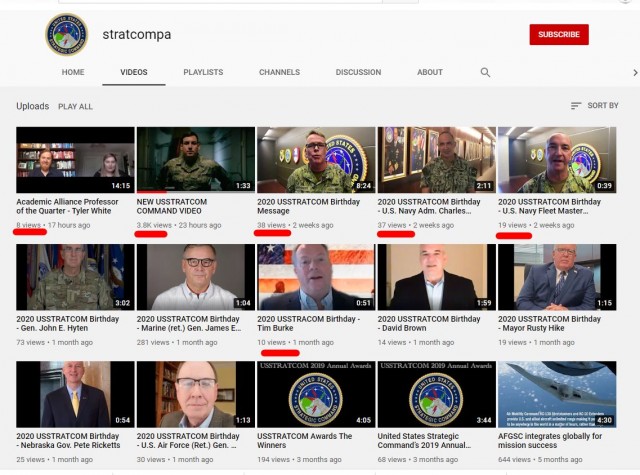The width and height of the screenshot is (640, 475).
Task: Click the '8 views • 17 hours ago' text
Action: click(53, 225)
